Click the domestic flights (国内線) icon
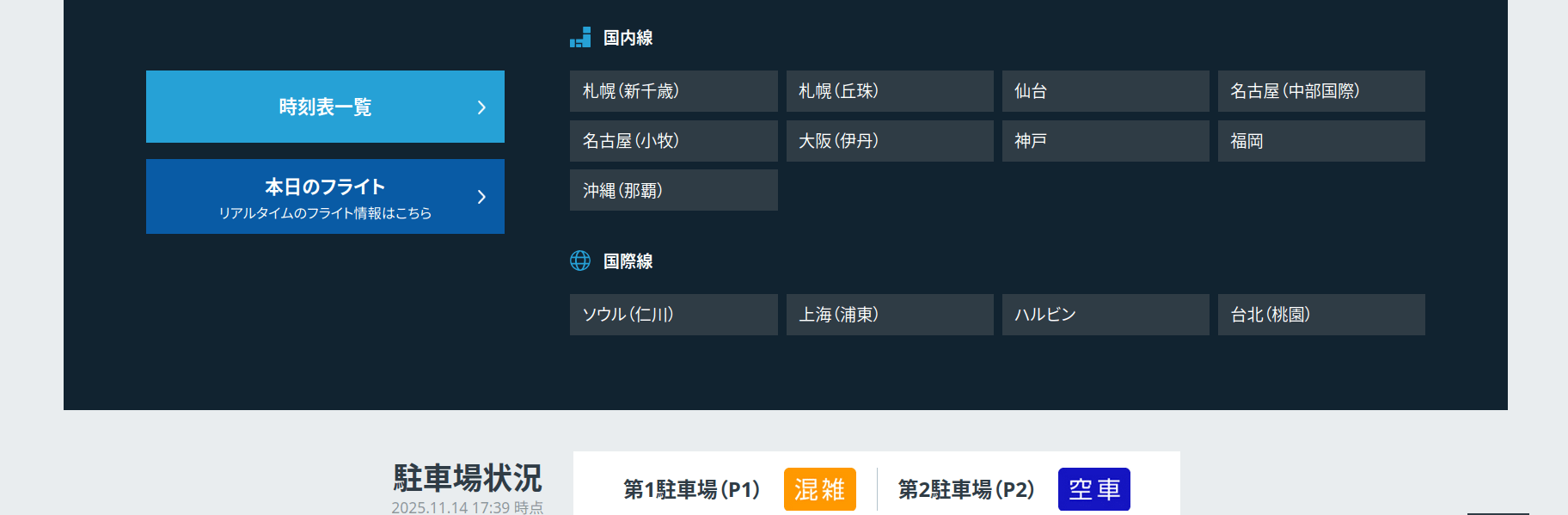The width and height of the screenshot is (1568, 515). pyautogui.click(x=580, y=38)
